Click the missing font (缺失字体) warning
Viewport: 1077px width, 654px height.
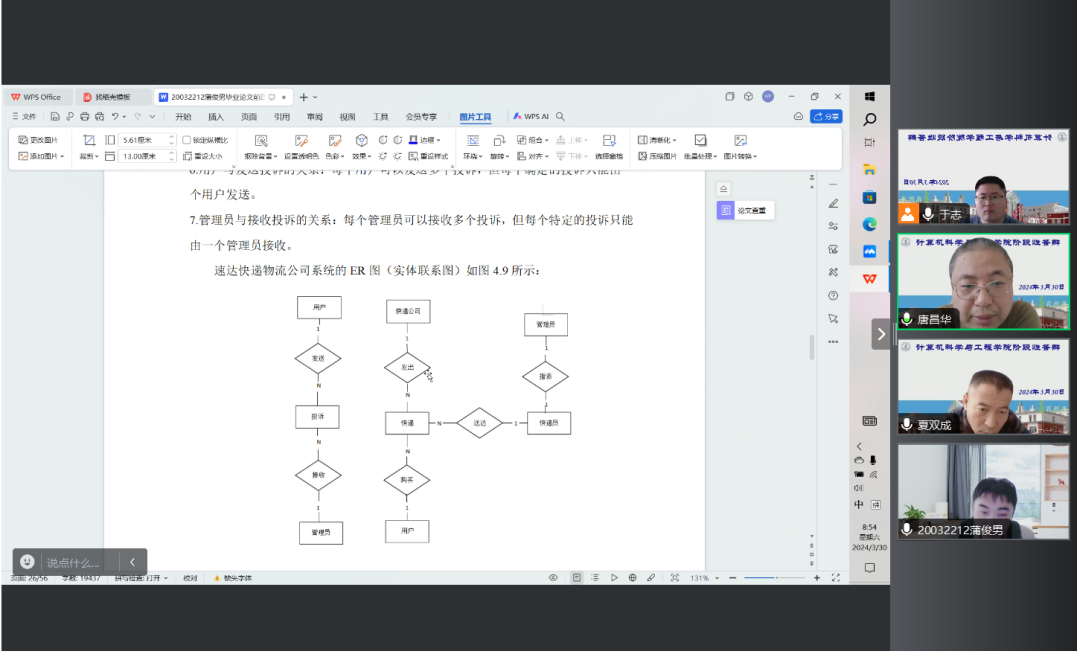tap(233, 578)
